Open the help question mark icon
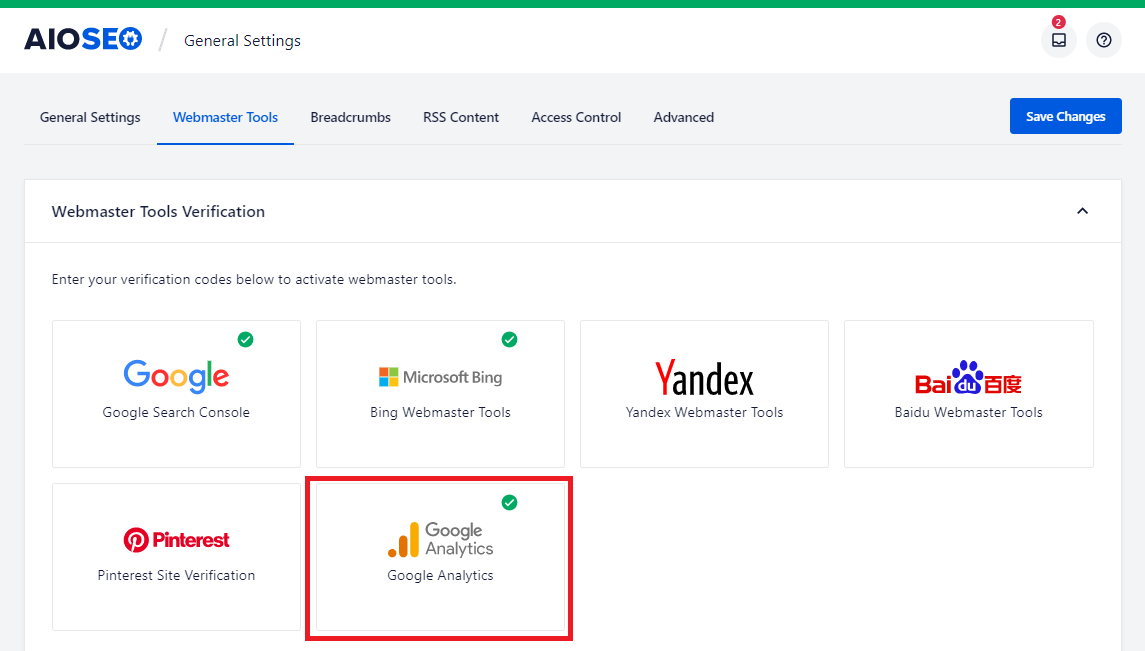 pos(1103,40)
